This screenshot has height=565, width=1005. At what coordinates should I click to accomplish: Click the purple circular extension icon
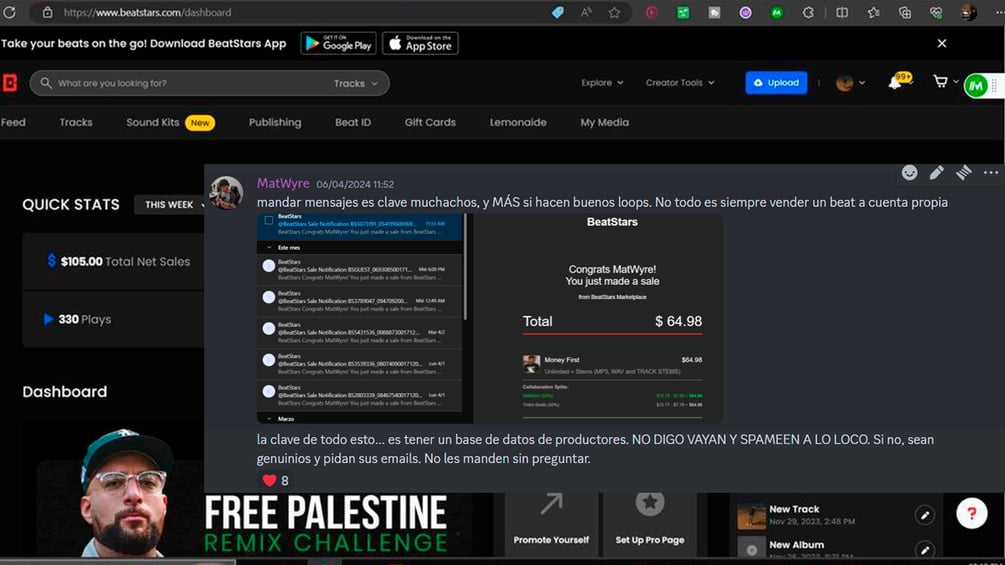tap(745, 12)
